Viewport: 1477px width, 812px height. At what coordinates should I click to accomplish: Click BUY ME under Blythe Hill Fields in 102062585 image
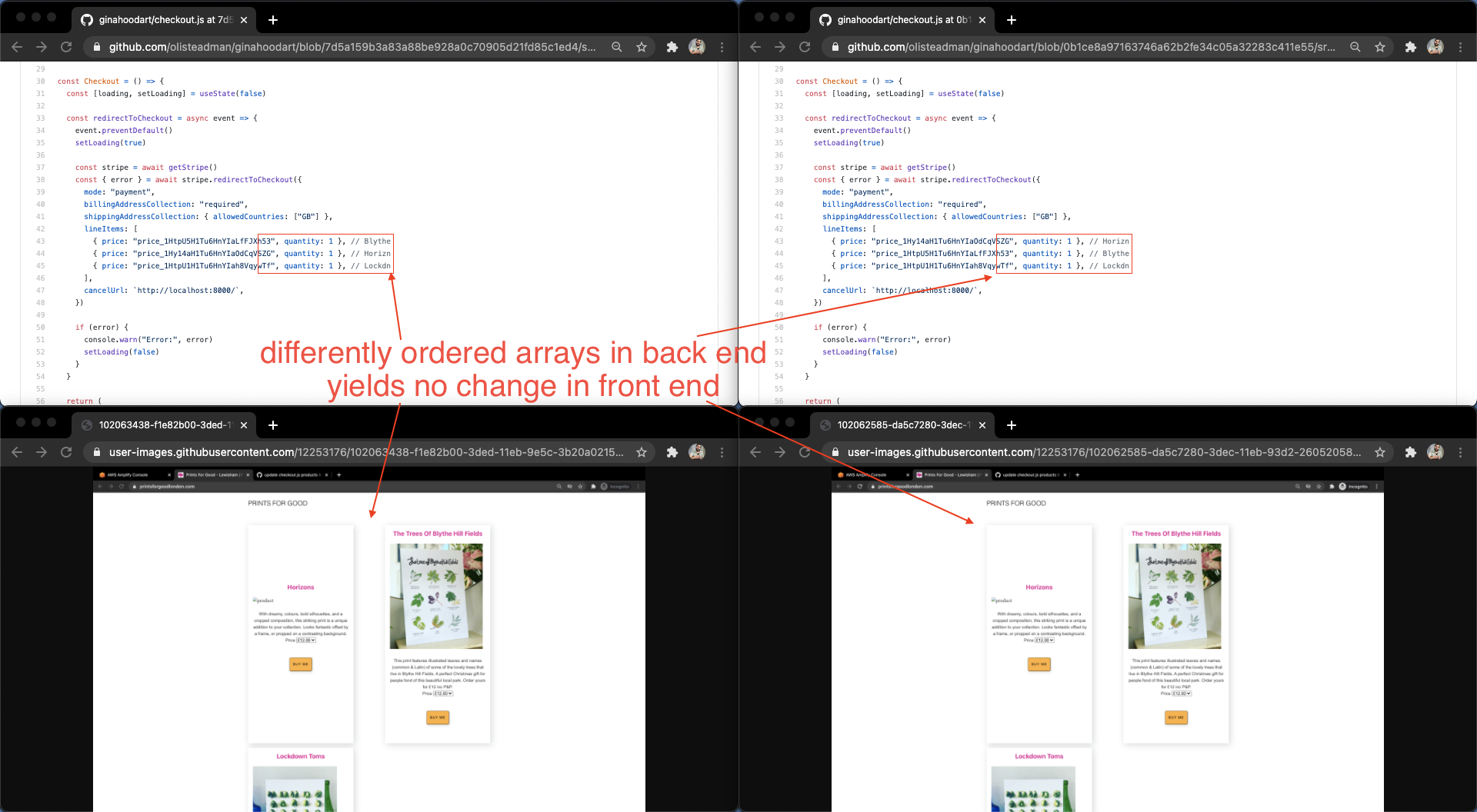pyautogui.click(x=1176, y=717)
